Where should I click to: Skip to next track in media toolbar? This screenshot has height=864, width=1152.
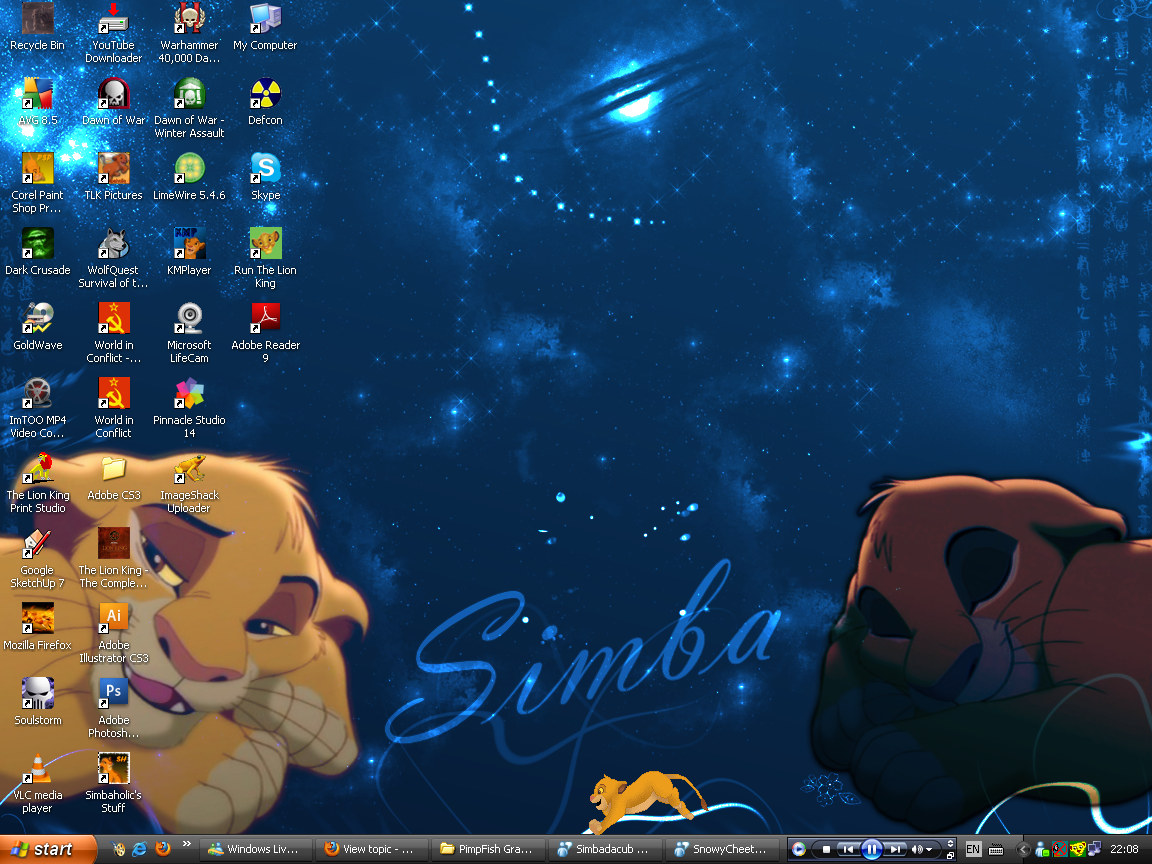click(895, 849)
